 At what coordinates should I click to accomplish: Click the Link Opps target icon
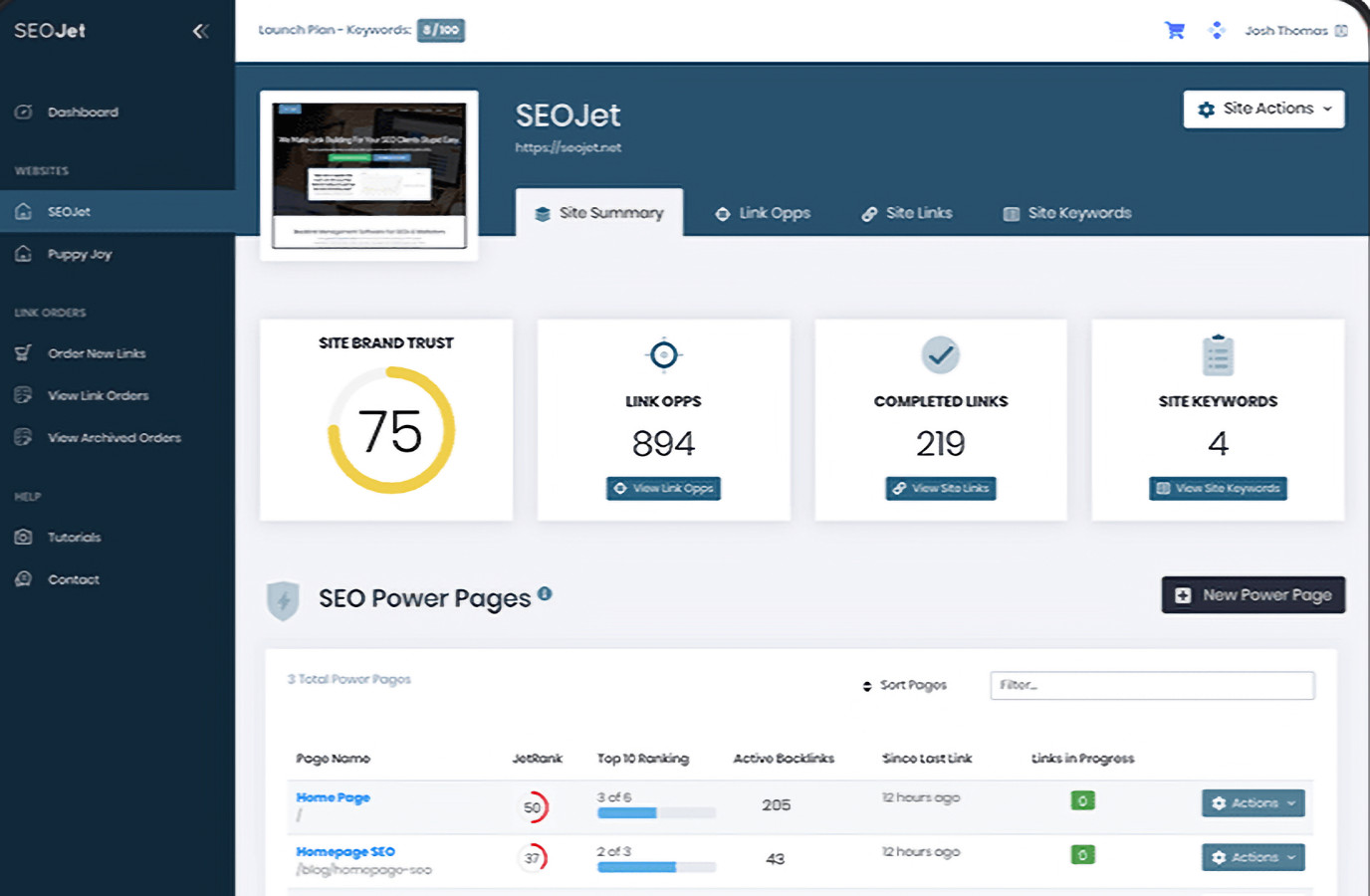[663, 354]
